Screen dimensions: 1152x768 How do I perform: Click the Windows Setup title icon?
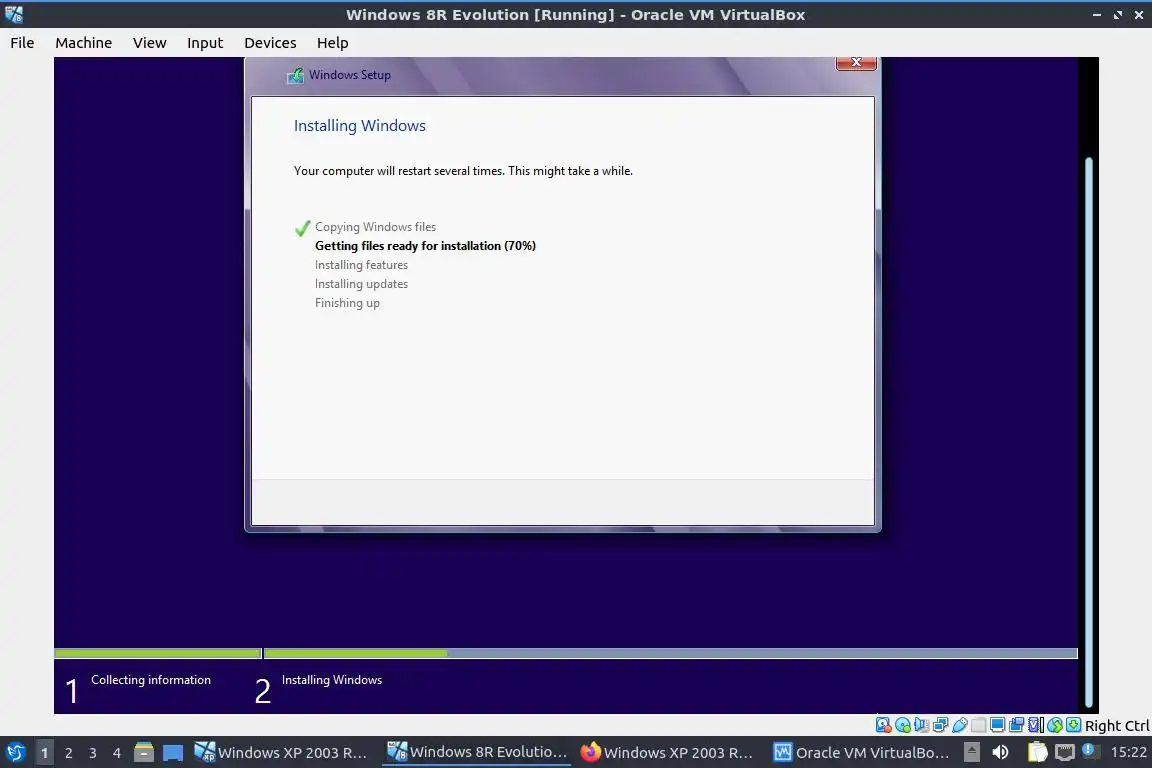click(295, 75)
